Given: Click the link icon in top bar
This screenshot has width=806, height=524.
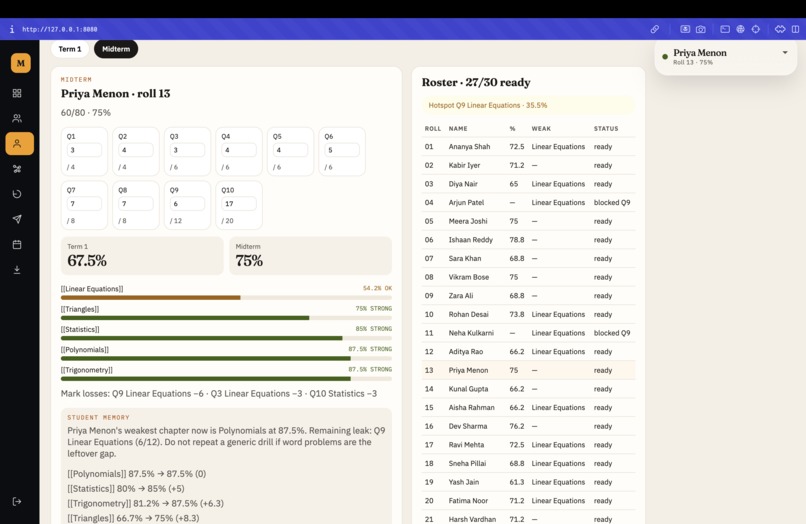Looking at the screenshot, I should (x=654, y=29).
